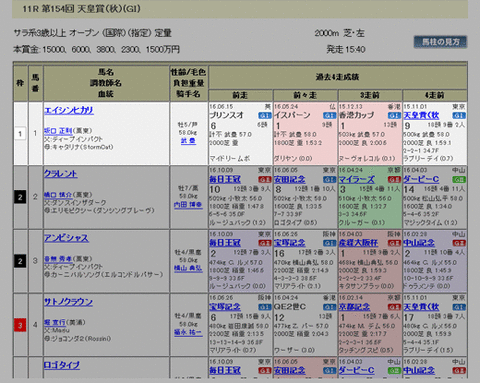Open 中山記念 race in アンビシャス row
480x383 pixels.
[419, 243]
